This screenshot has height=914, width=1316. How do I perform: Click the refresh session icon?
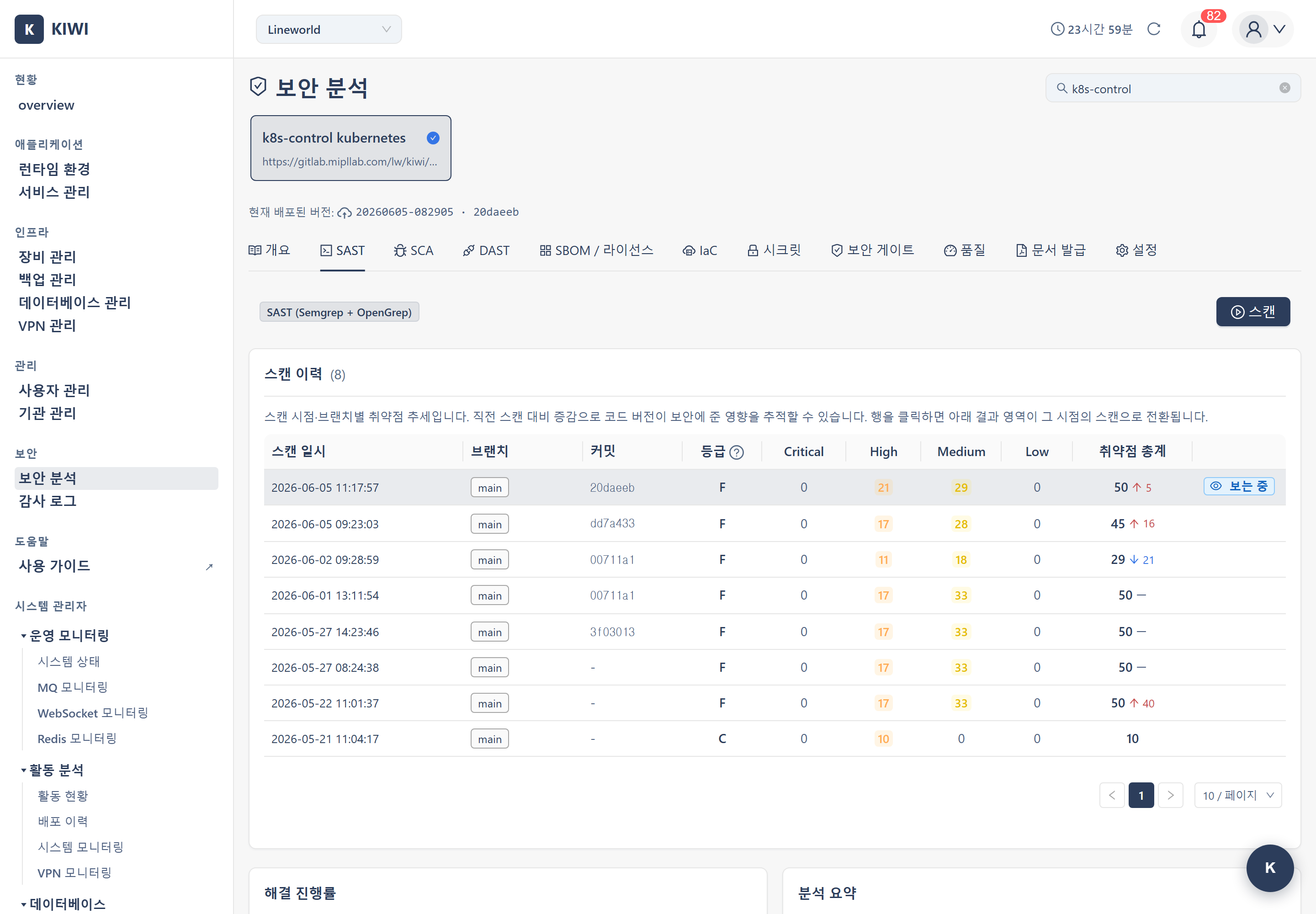[x=1154, y=29]
